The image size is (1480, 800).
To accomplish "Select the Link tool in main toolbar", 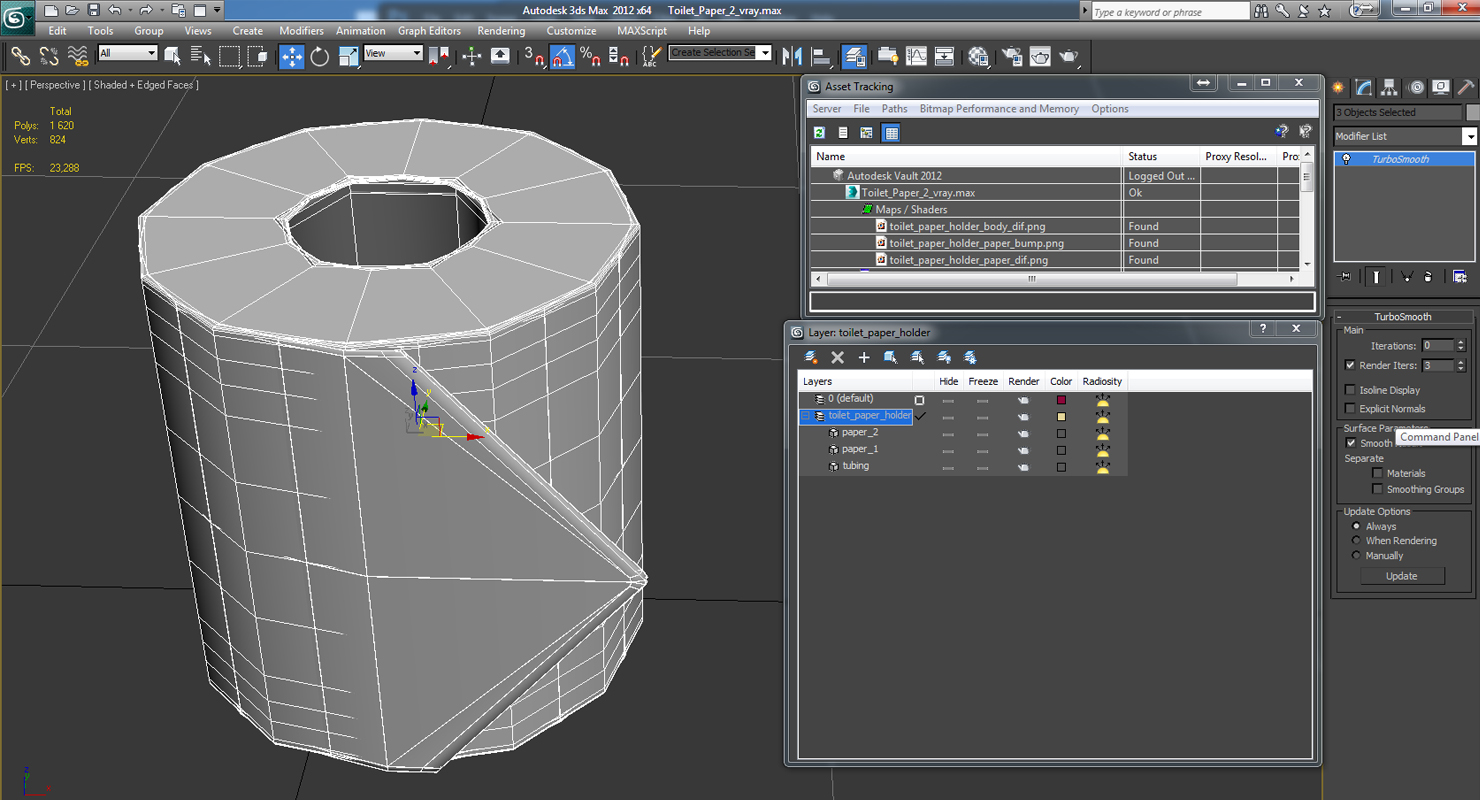I will [x=20, y=56].
